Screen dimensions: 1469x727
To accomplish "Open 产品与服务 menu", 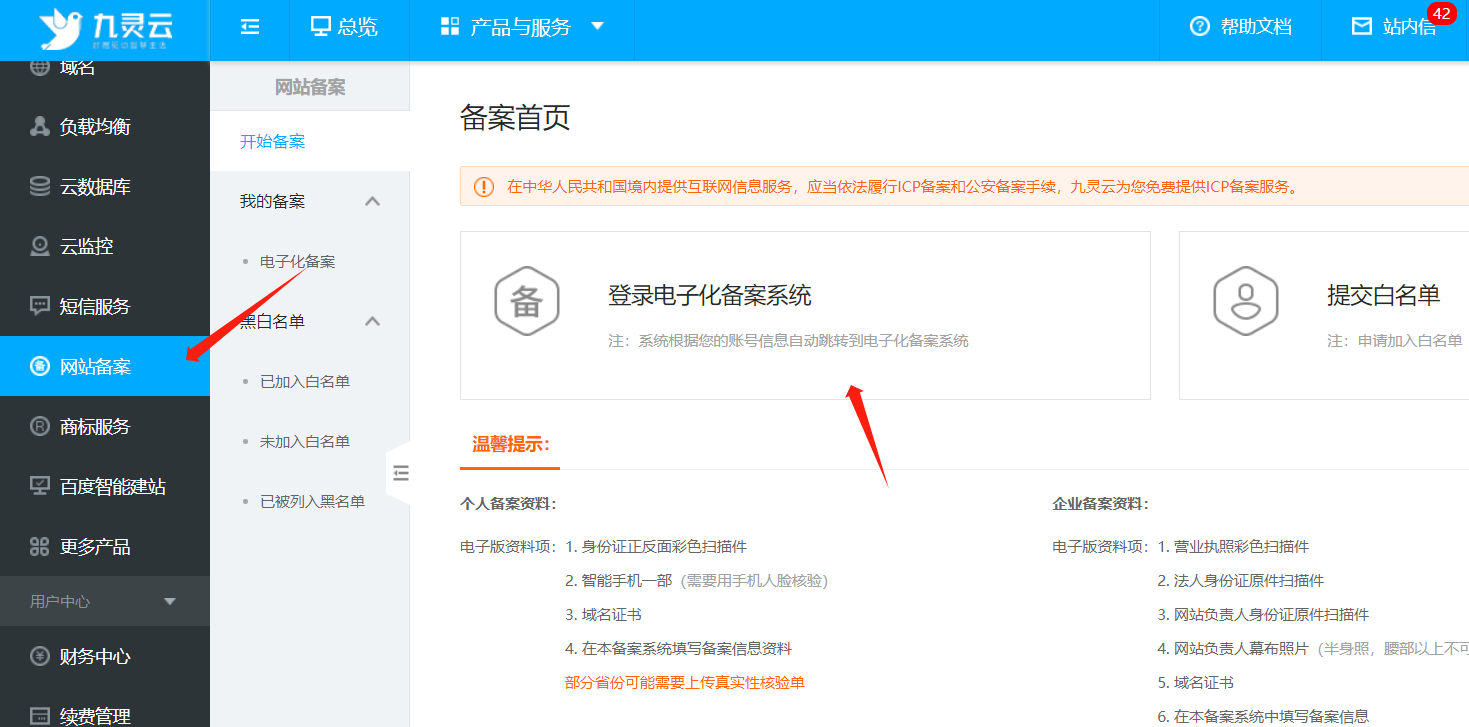I will point(522,27).
